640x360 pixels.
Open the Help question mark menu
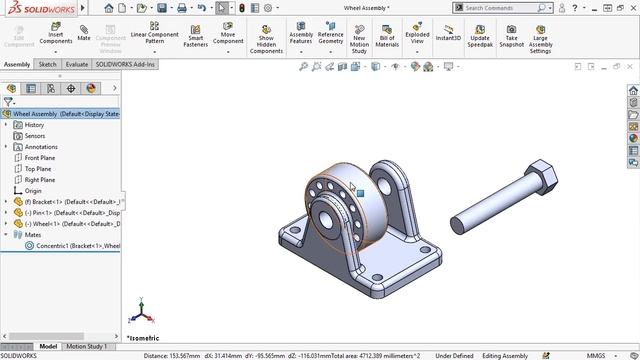click(x=575, y=8)
